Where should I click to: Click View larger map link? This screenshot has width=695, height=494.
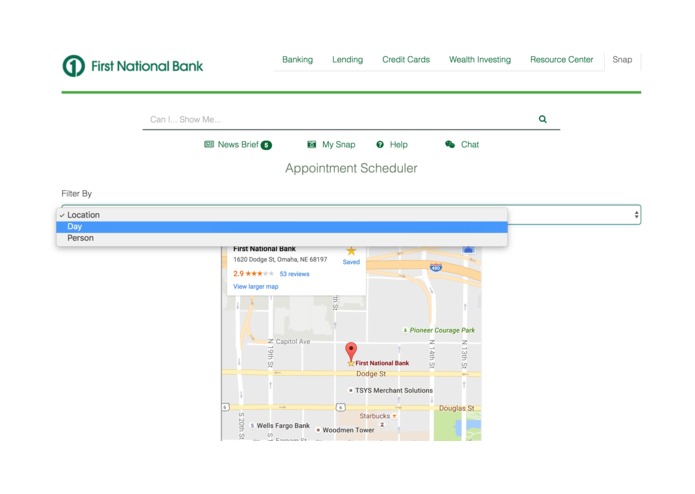tap(256, 287)
